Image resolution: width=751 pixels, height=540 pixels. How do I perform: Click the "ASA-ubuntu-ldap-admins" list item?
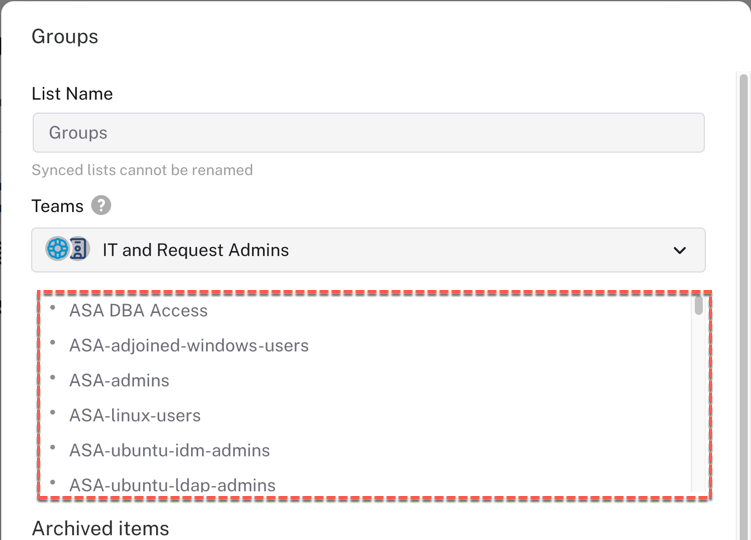(172, 485)
